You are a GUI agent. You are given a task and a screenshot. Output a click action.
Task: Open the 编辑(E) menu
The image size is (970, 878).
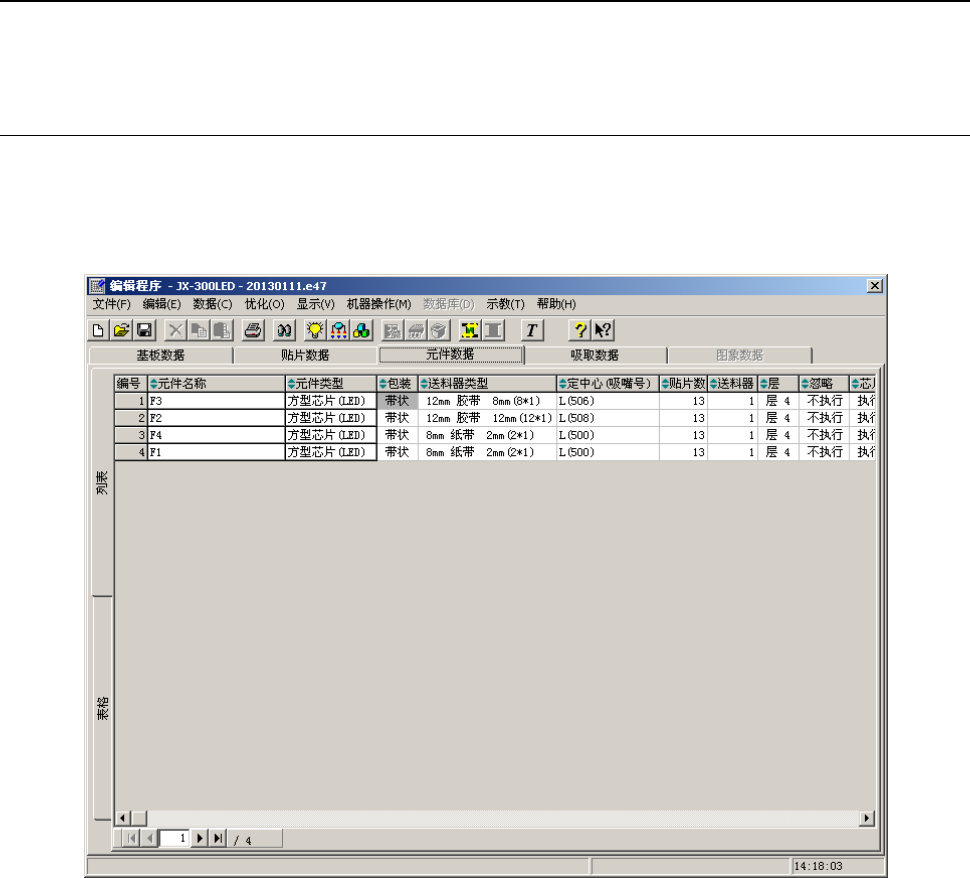pos(161,304)
